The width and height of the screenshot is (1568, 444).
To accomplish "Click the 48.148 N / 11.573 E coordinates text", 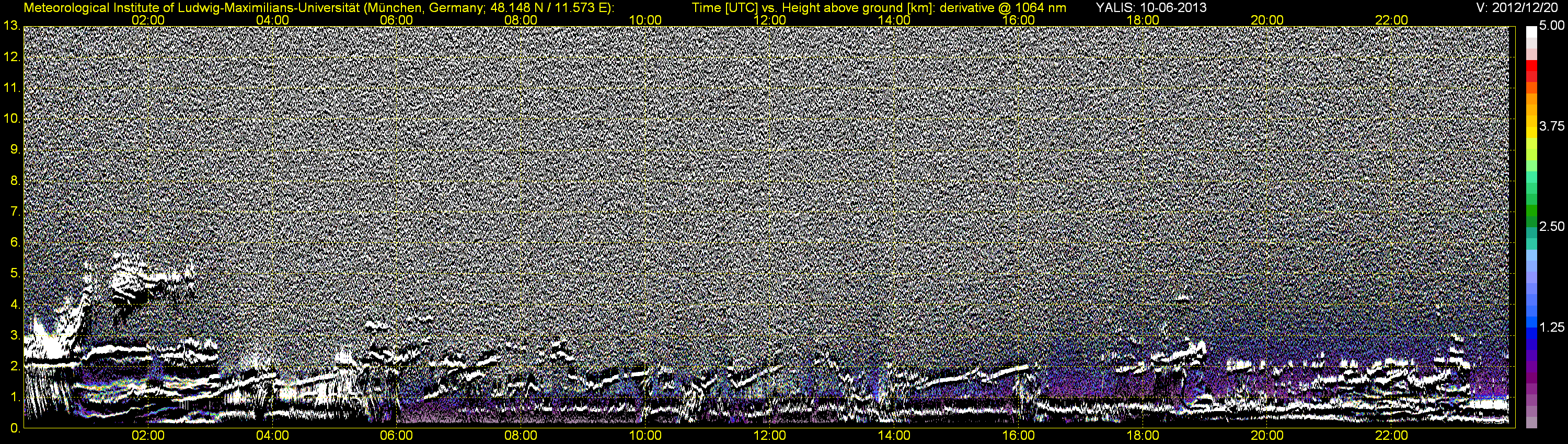I will [547, 8].
